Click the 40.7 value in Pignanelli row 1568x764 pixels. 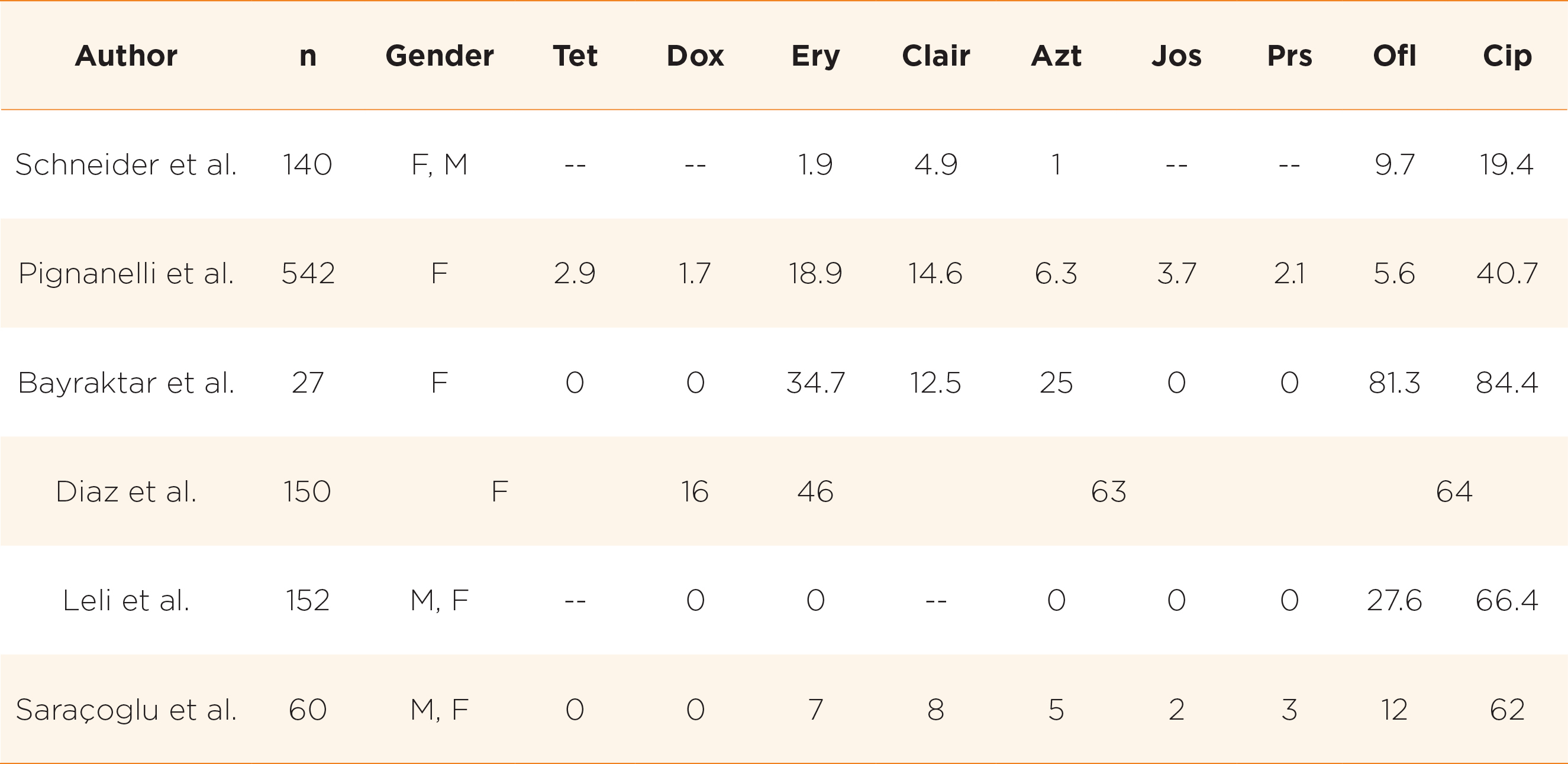(1507, 273)
